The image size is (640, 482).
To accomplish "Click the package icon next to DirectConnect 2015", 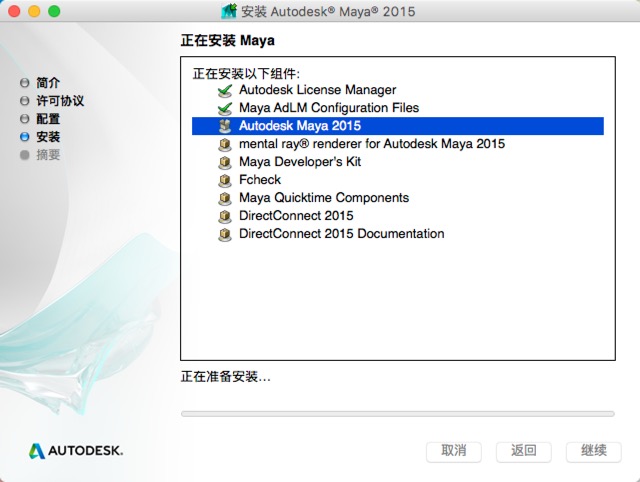I will pos(225,216).
